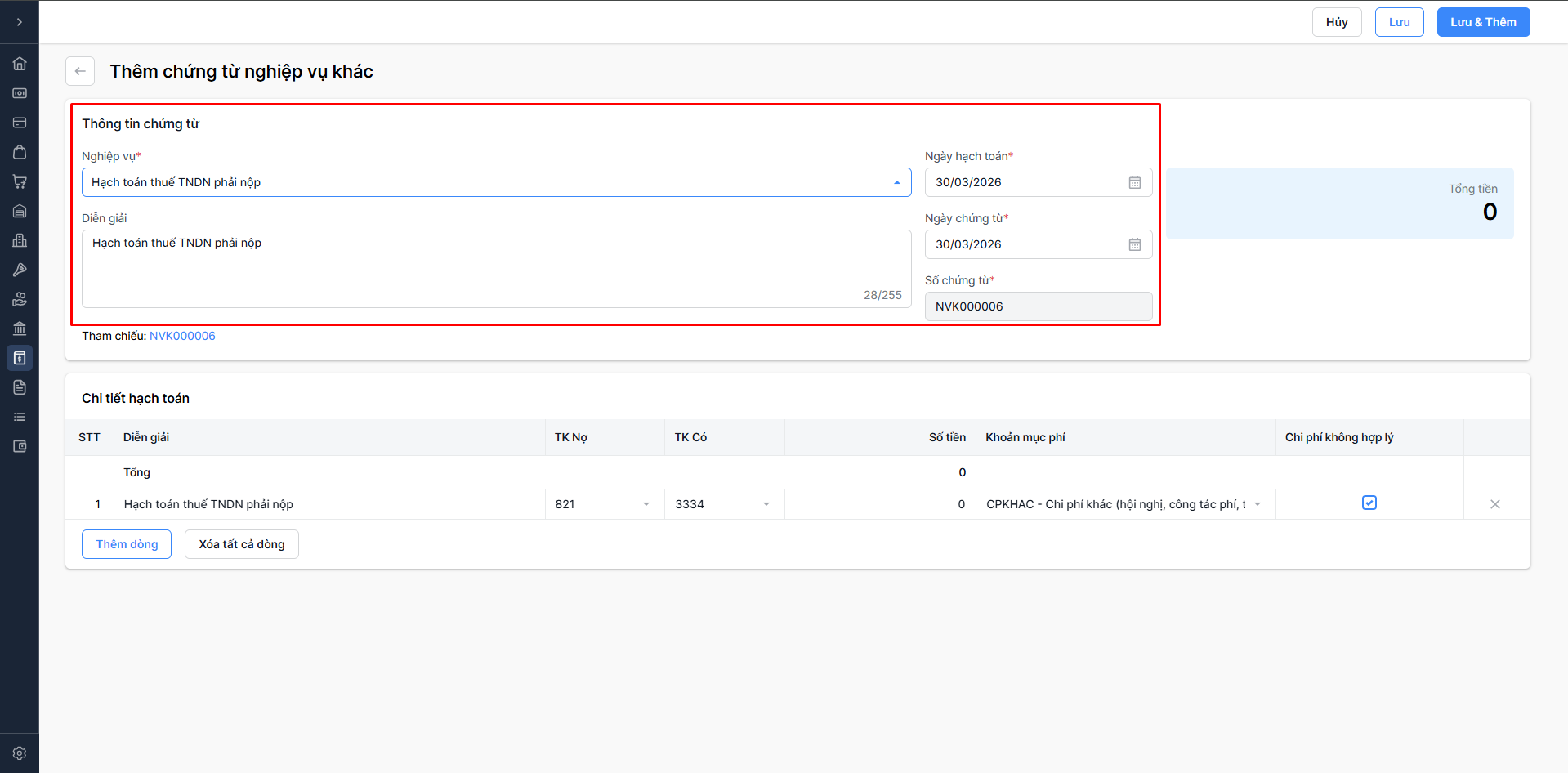Expand the TK Có 3334 dropdown
This screenshot has height=773, width=1568.
pyautogui.click(x=766, y=504)
